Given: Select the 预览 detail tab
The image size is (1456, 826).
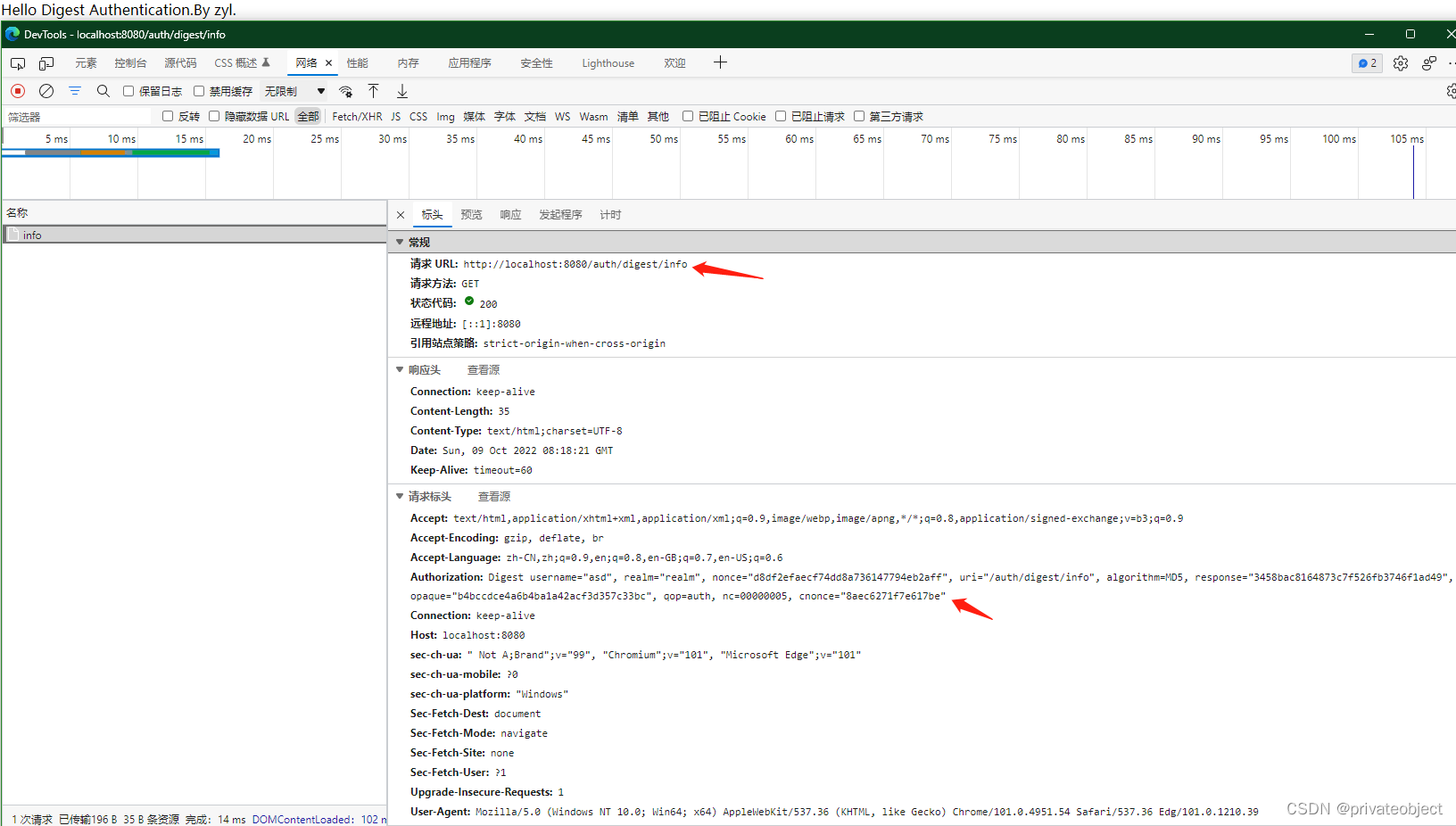Looking at the screenshot, I should click(x=472, y=215).
